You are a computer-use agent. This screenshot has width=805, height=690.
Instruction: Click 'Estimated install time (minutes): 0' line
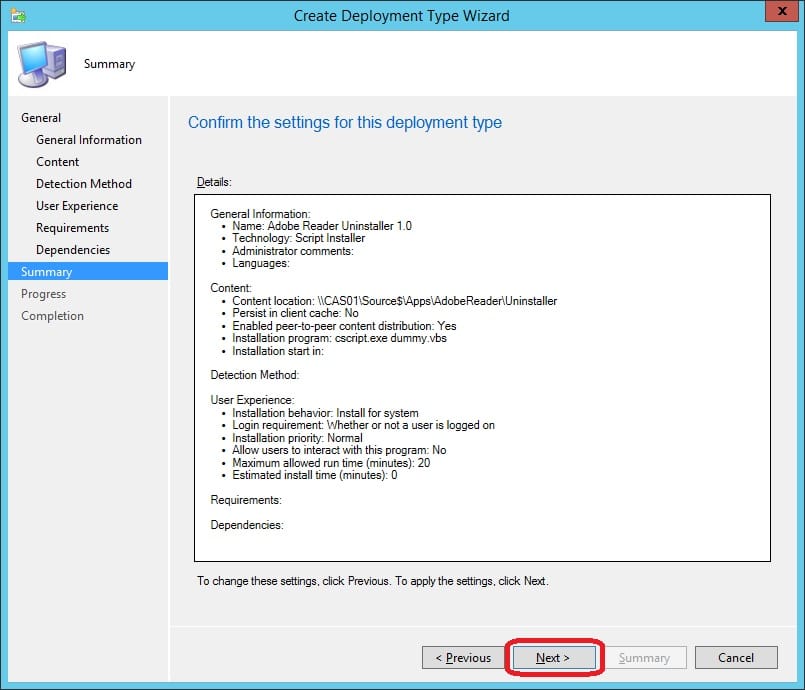click(x=315, y=475)
